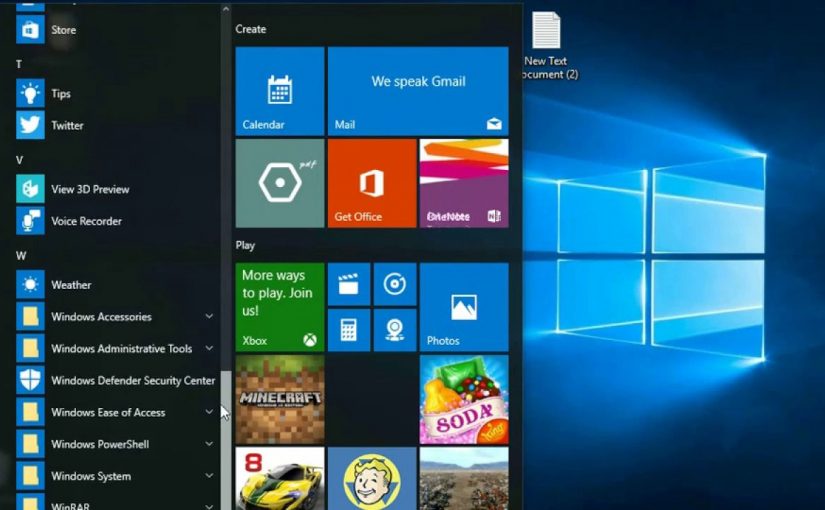The width and height of the screenshot is (825, 510).
Task: Open the Mail tile
Action: point(418,91)
